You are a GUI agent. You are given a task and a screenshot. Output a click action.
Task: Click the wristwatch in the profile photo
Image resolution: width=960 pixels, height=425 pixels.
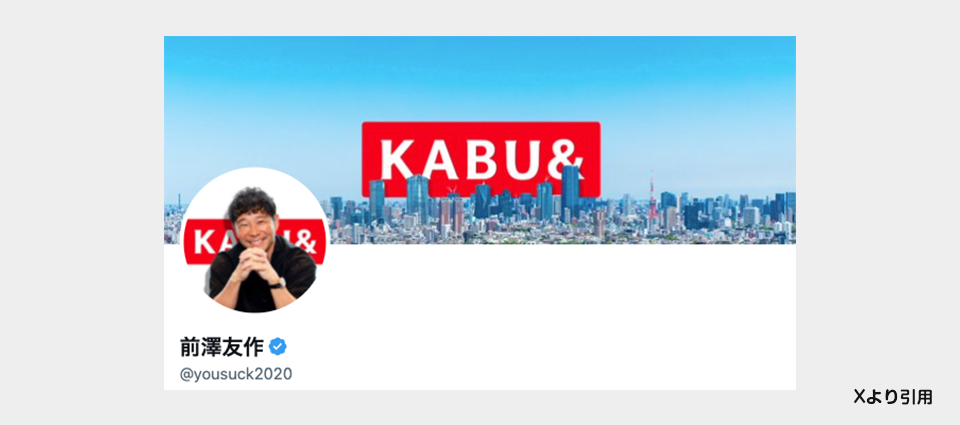click(x=278, y=282)
